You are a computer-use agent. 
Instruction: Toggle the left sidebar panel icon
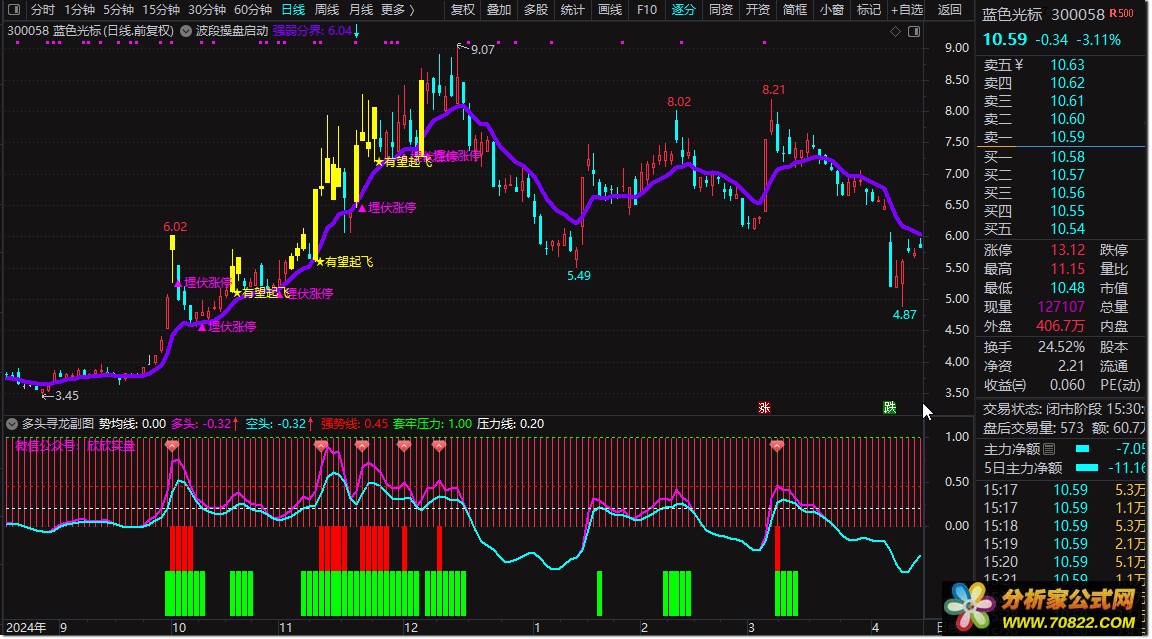tap(14, 10)
